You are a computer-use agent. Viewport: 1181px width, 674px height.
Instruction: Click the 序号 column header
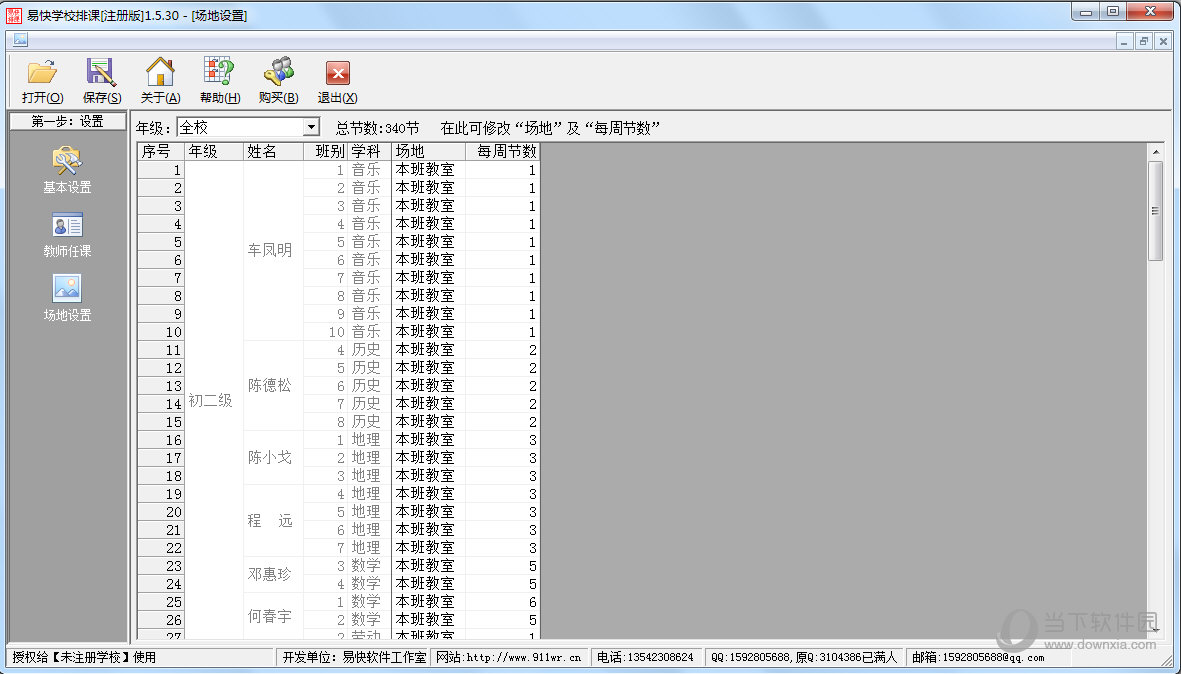pos(160,151)
